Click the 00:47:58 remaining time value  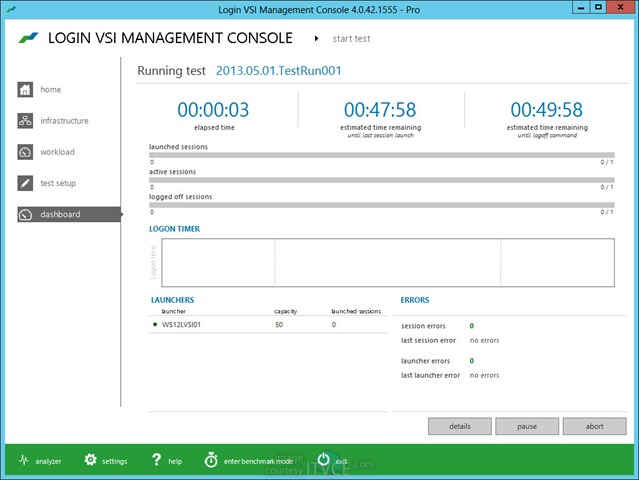(380, 110)
